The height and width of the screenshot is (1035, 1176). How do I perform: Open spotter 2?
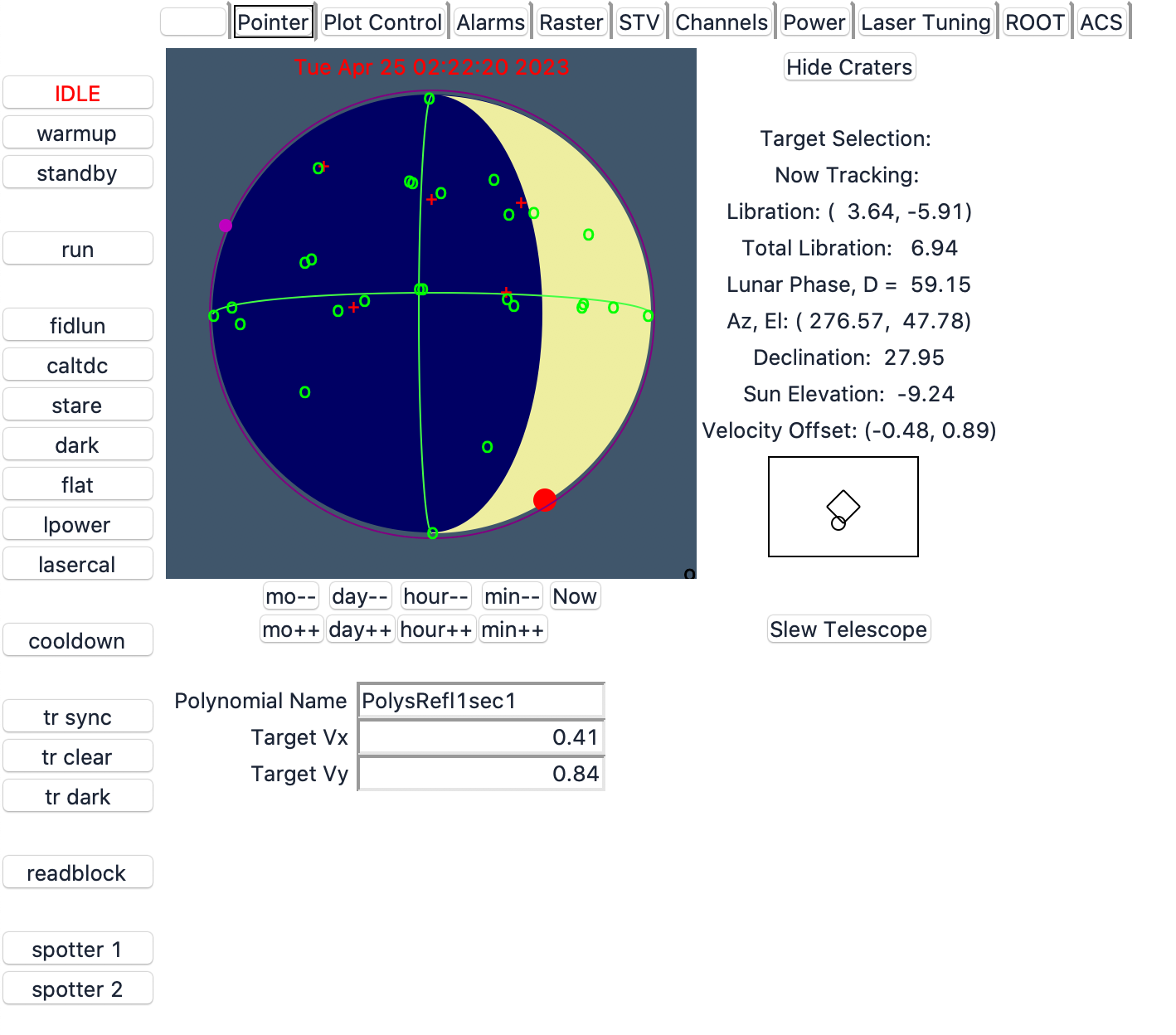78,989
